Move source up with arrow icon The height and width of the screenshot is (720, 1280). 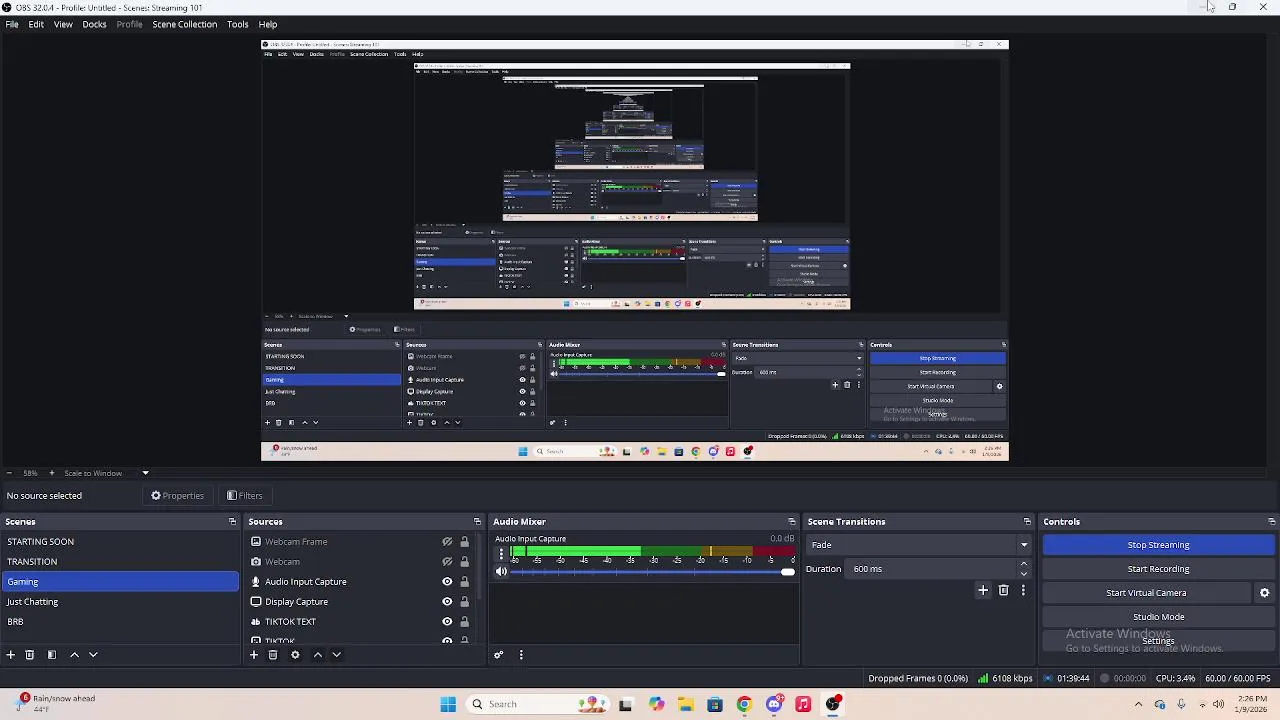(x=318, y=655)
